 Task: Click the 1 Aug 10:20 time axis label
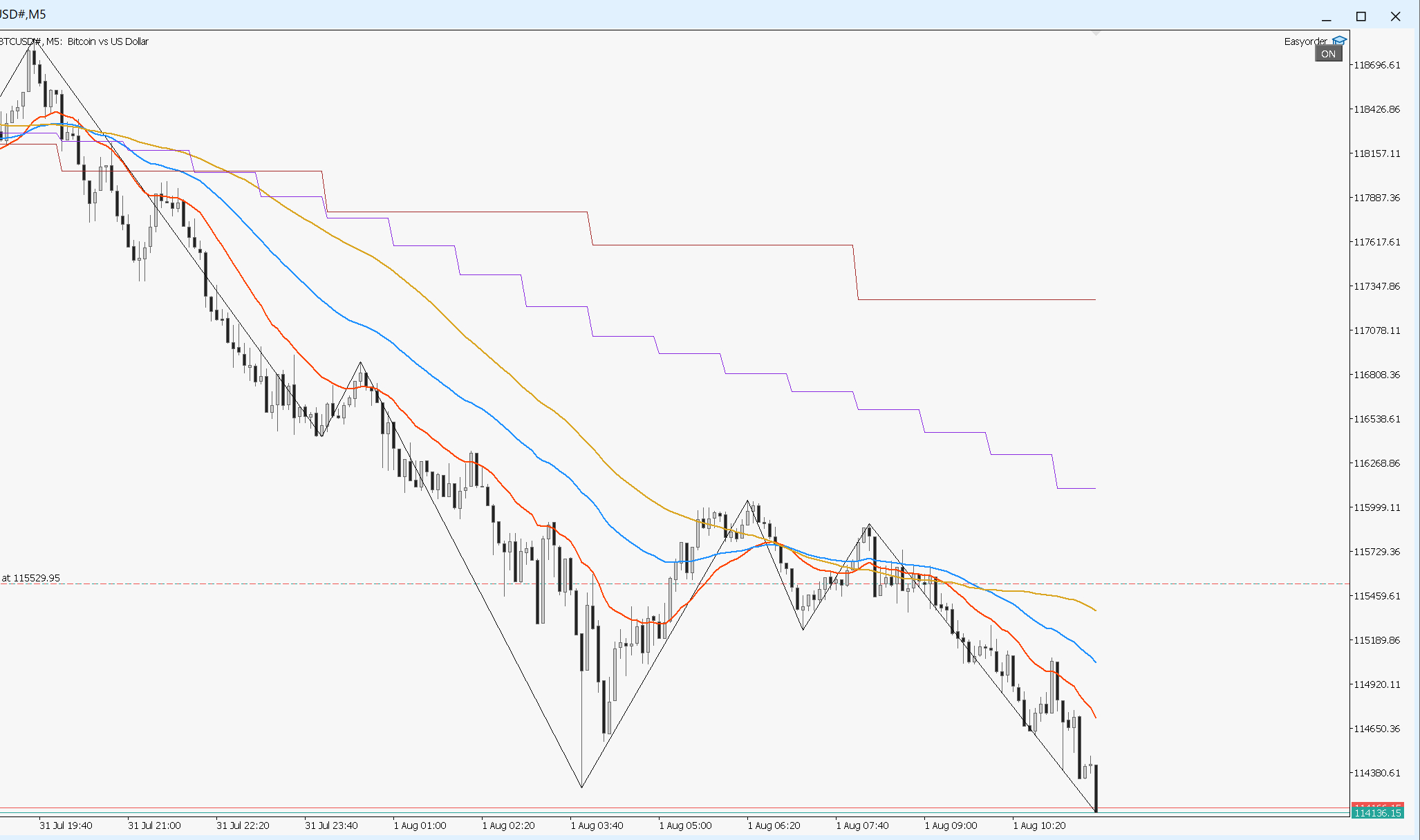click(1039, 825)
